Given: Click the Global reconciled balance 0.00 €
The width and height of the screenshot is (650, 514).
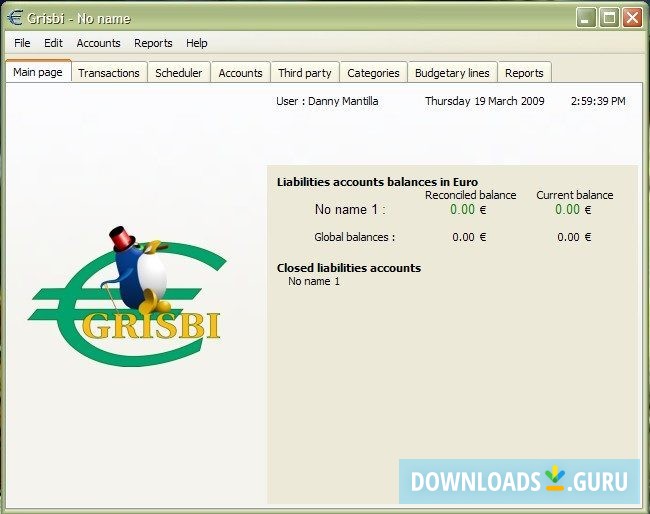Looking at the screenshot, I should (469, 237).
